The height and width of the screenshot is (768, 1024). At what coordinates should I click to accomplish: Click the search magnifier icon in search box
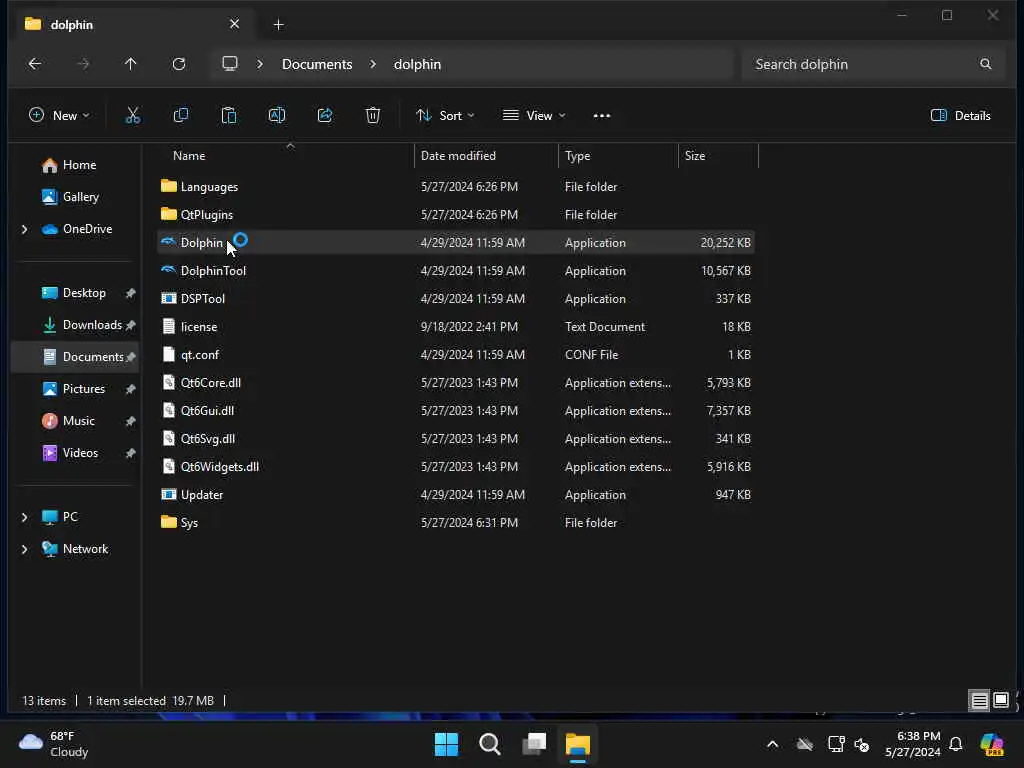point(985,64)
